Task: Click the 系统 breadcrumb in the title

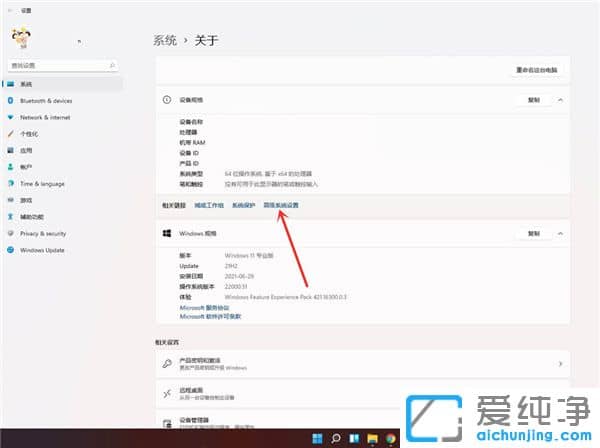Action: click(x=165, y=40)
